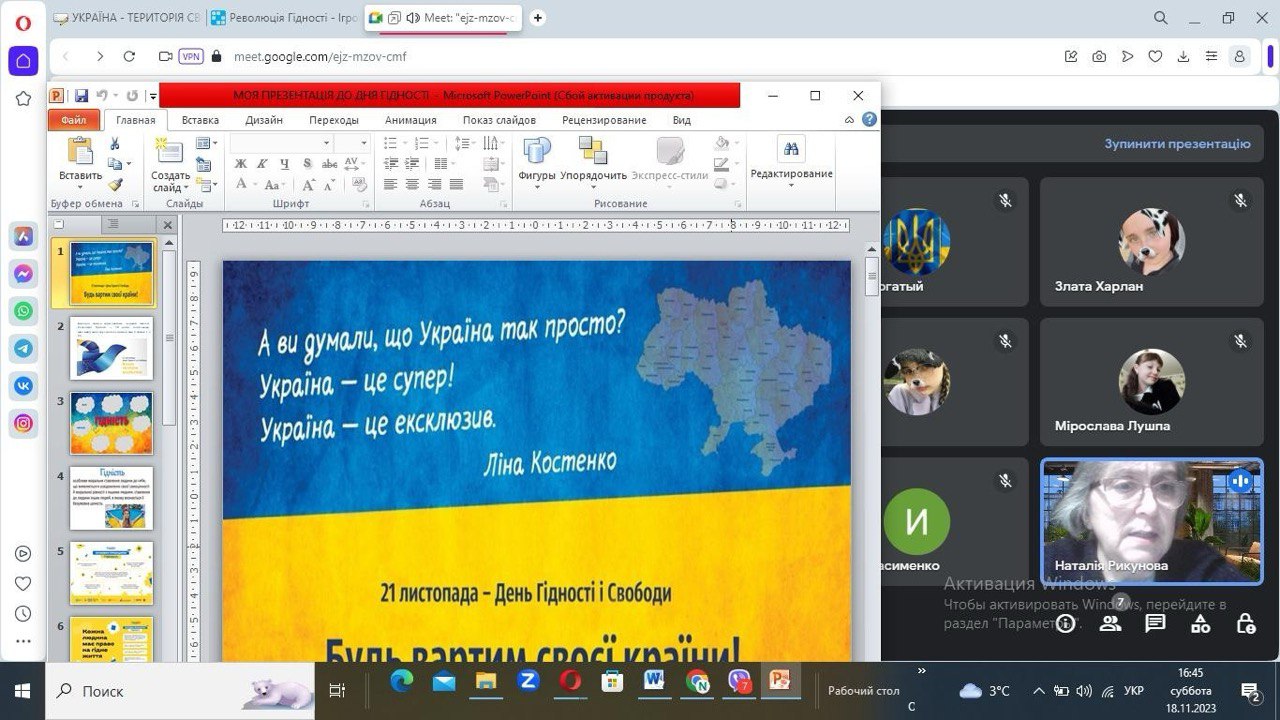Open Messenger in Opera sidebar

point(23,273)
